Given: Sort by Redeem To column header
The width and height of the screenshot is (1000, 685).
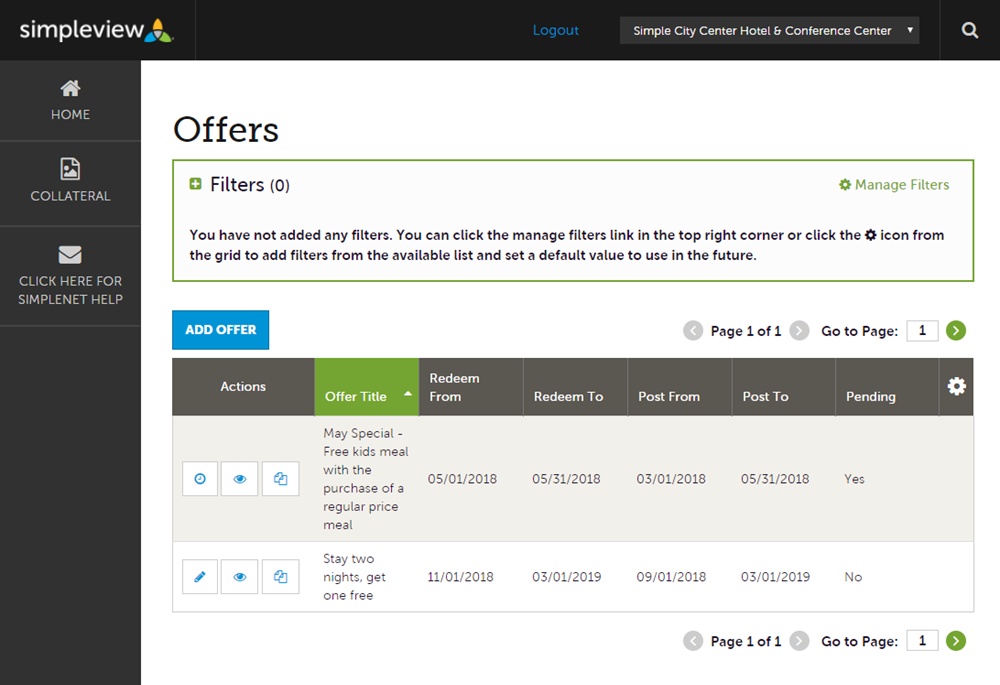Looking at the screenshot, I should [575, 387].
